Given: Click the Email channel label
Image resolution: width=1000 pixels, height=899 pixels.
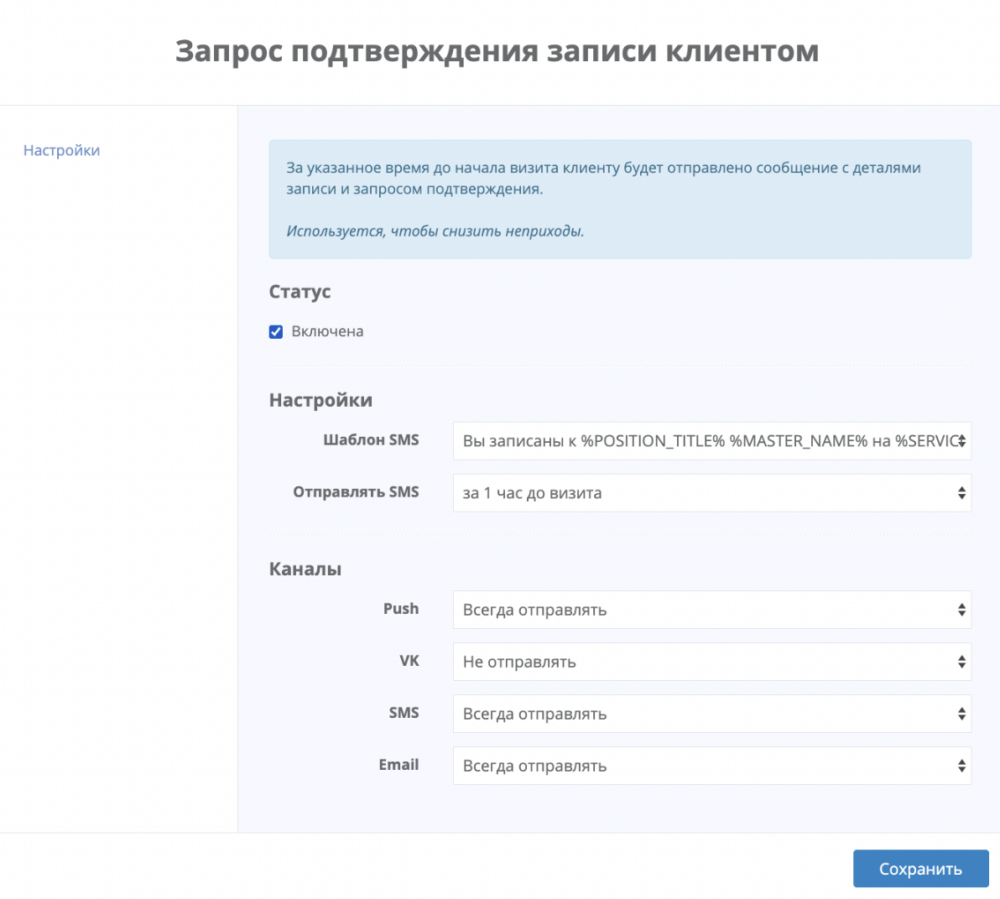Looking at the screenshot, I should click(x=398, y=765).
